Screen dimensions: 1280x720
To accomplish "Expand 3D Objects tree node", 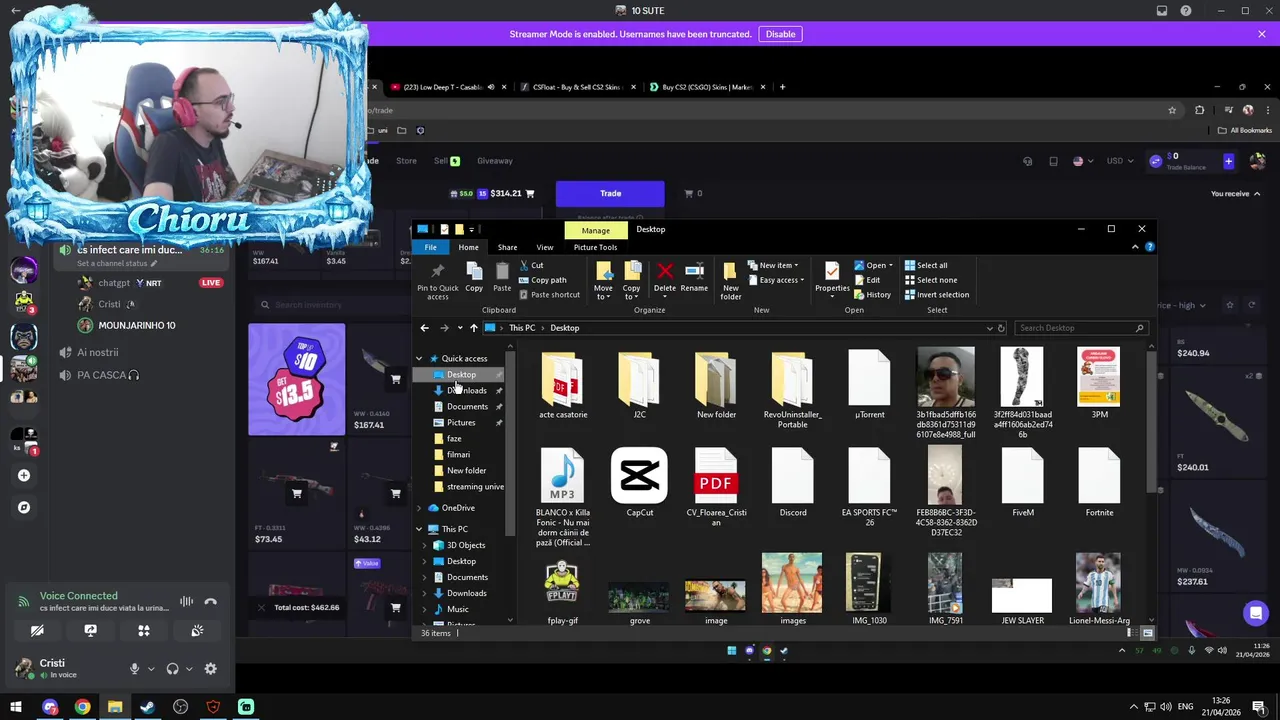I will click(x=425, y=545).
